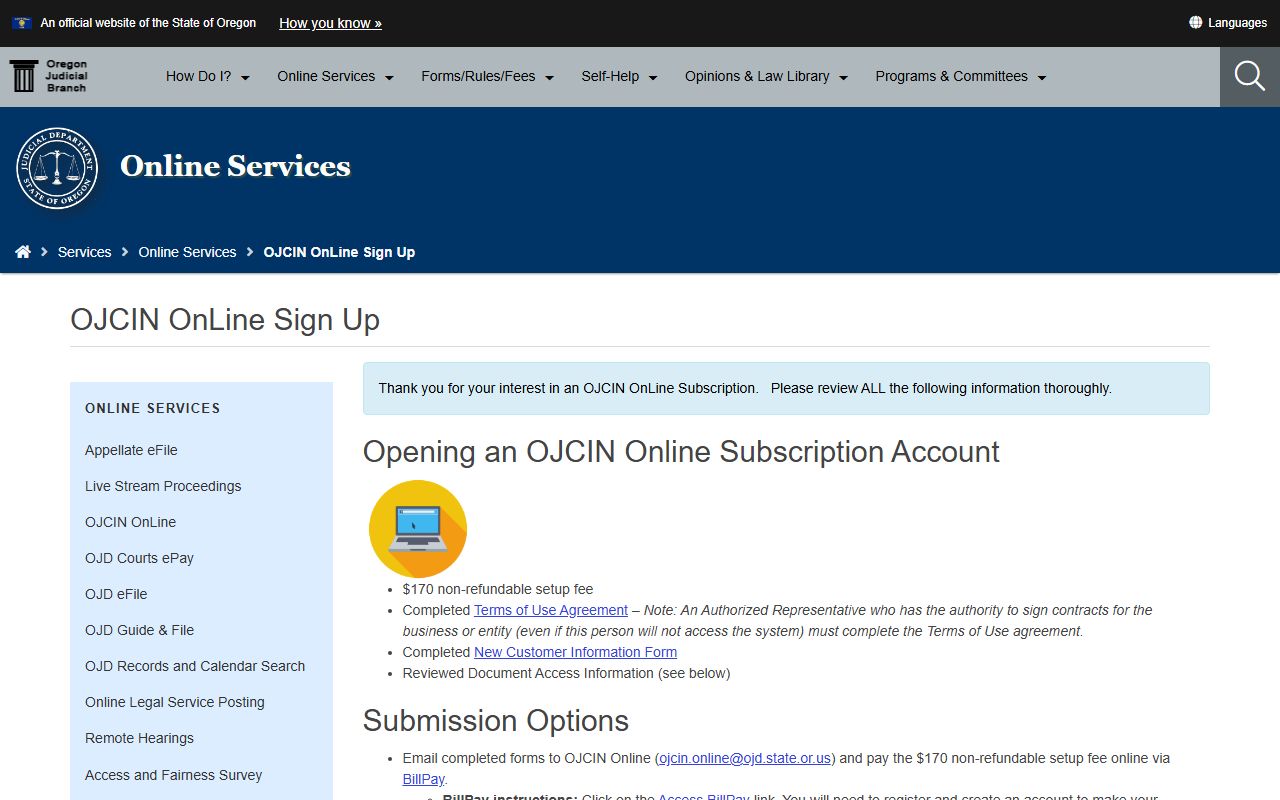This screenshot has width=1280, height=800.
Task: Click the Submission Options heading
Action: [496, 721]
